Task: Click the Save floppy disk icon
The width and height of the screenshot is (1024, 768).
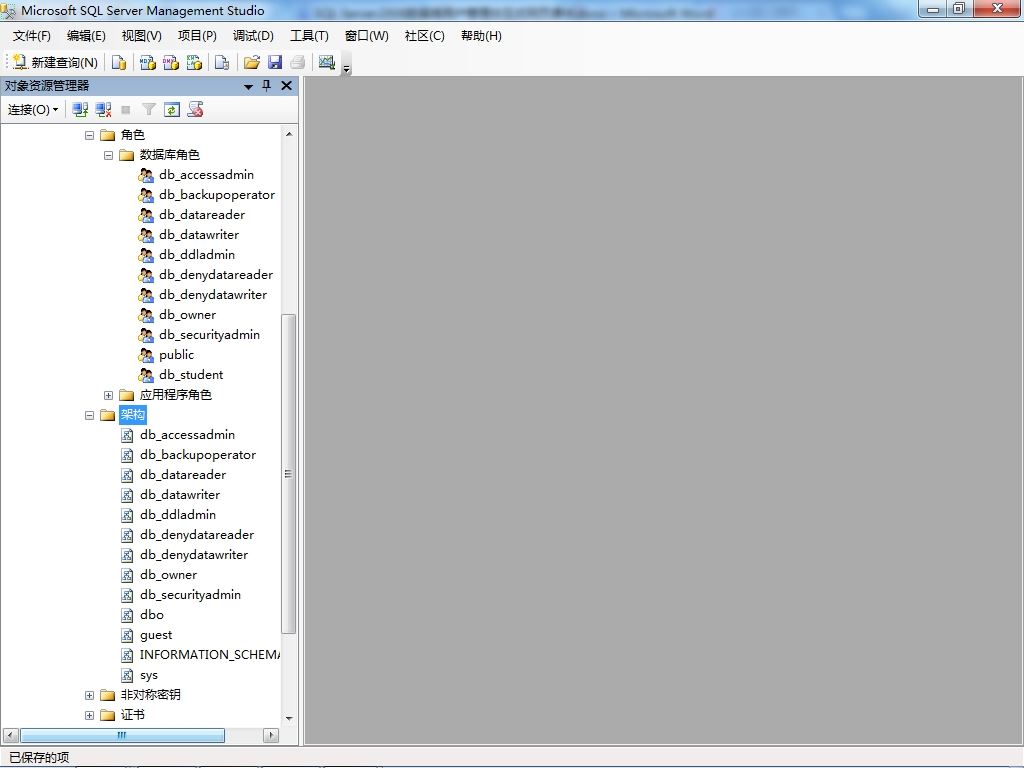Action: (x=275, y=62)
